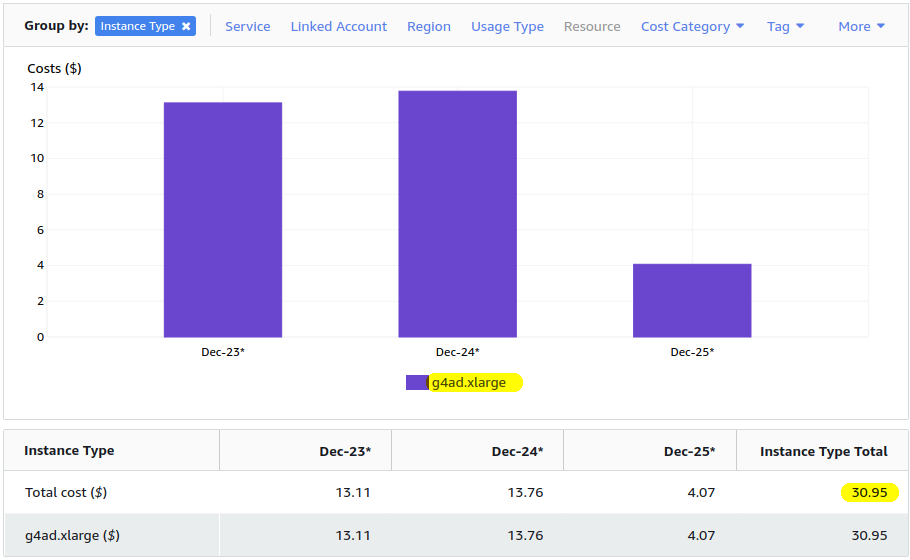This screenshot has height=560, width=910.
Task: Click the 13.76 value in g4ad.xlarge row
Action: click(x=525, y=536)
